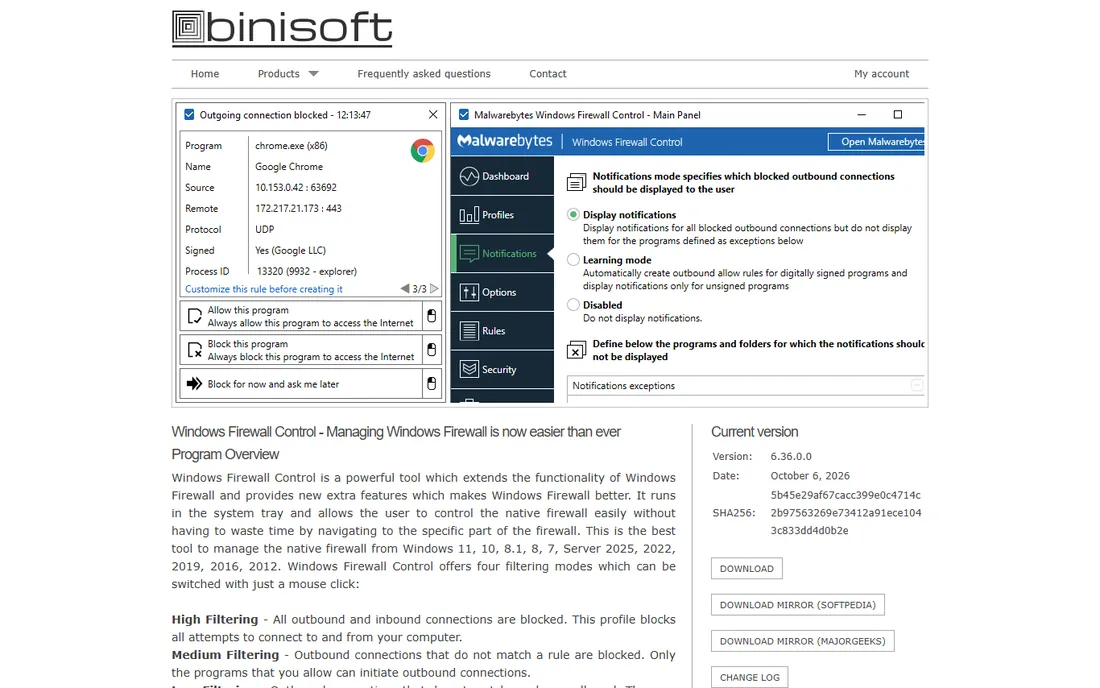1100x688 pixels.
Task: Open the Home page
Action: click(x=205, y=74)
